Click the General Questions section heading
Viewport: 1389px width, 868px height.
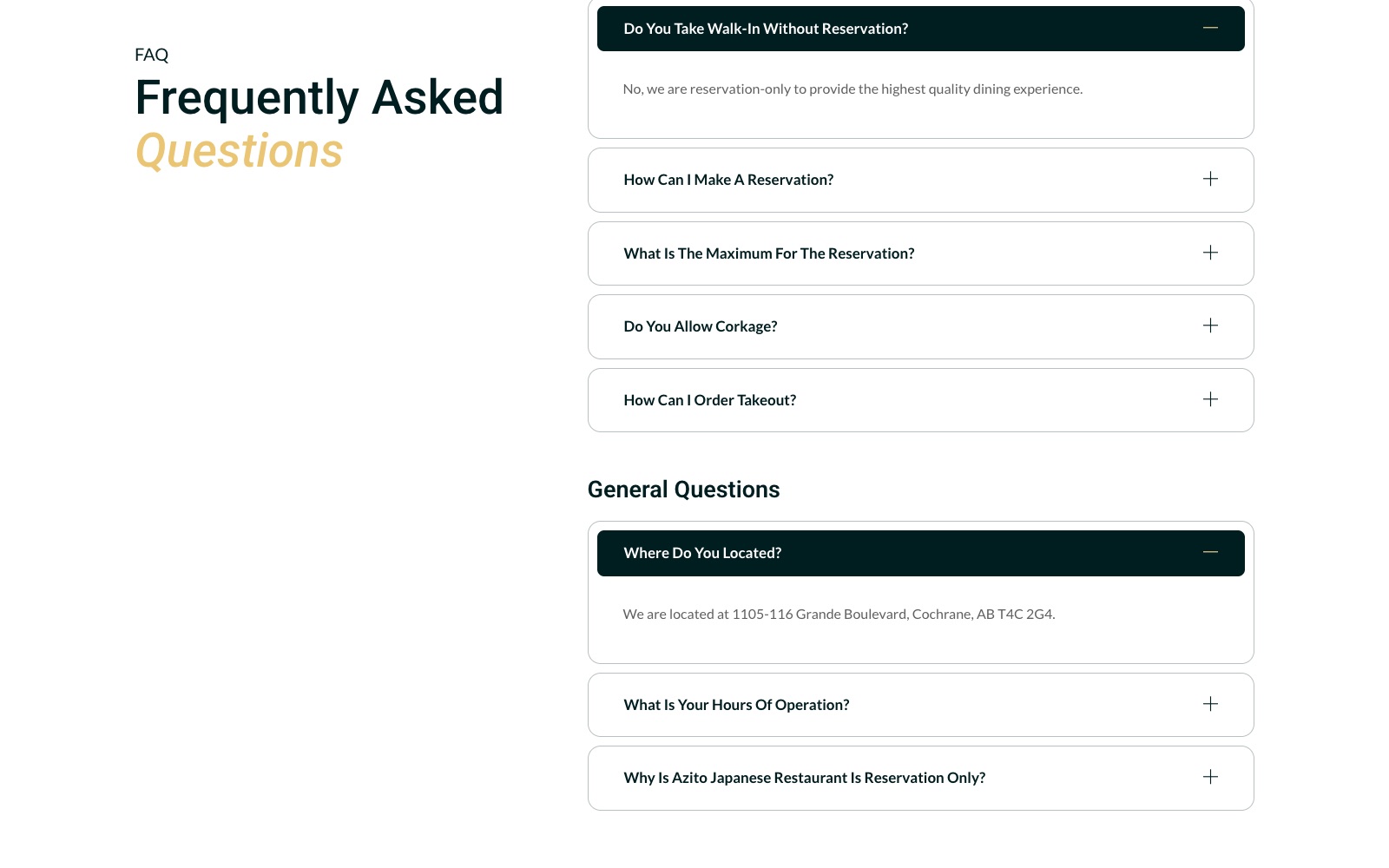[683, 490]
